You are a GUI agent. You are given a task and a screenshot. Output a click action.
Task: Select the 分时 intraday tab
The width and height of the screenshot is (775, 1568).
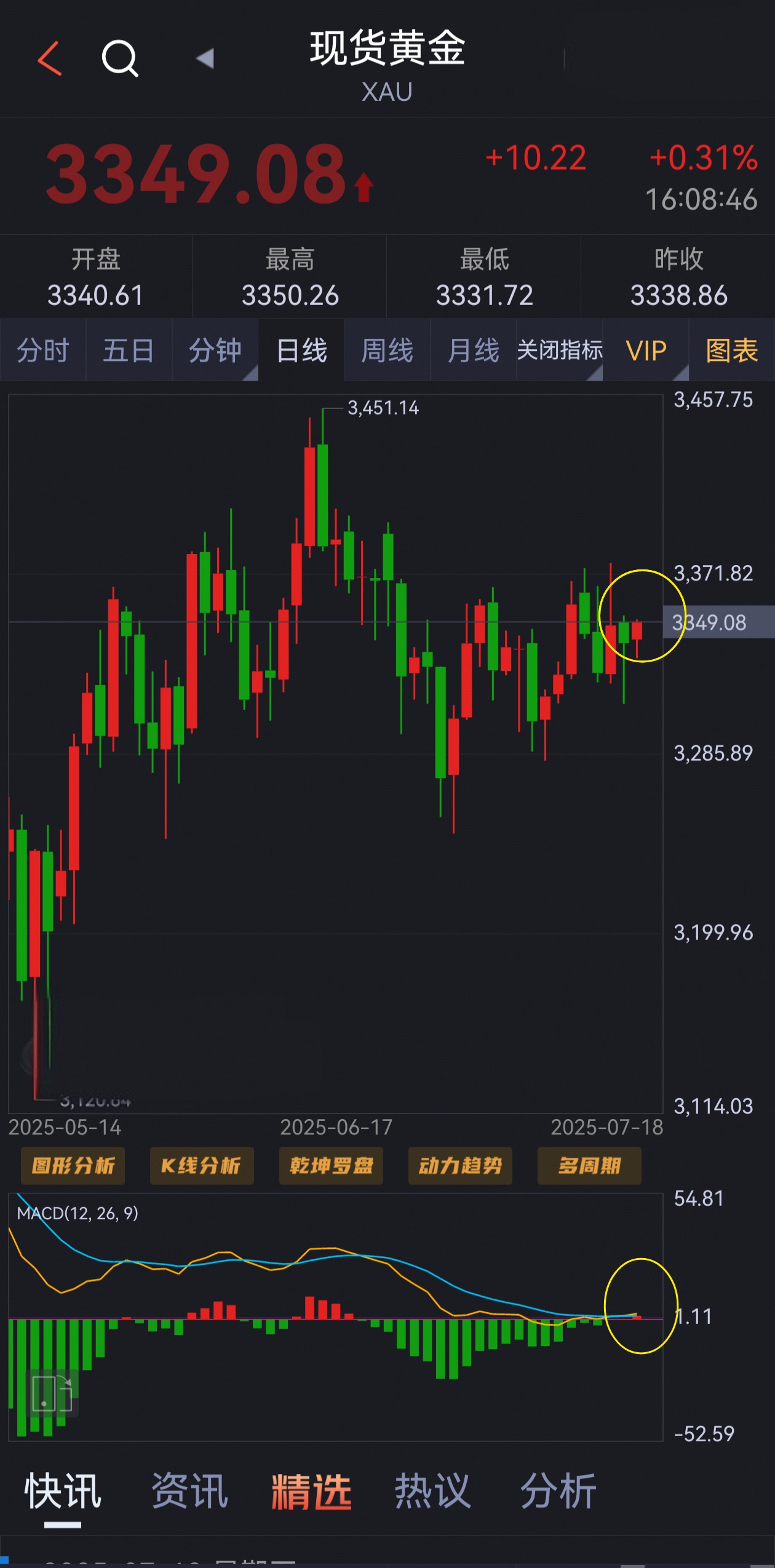43,350
